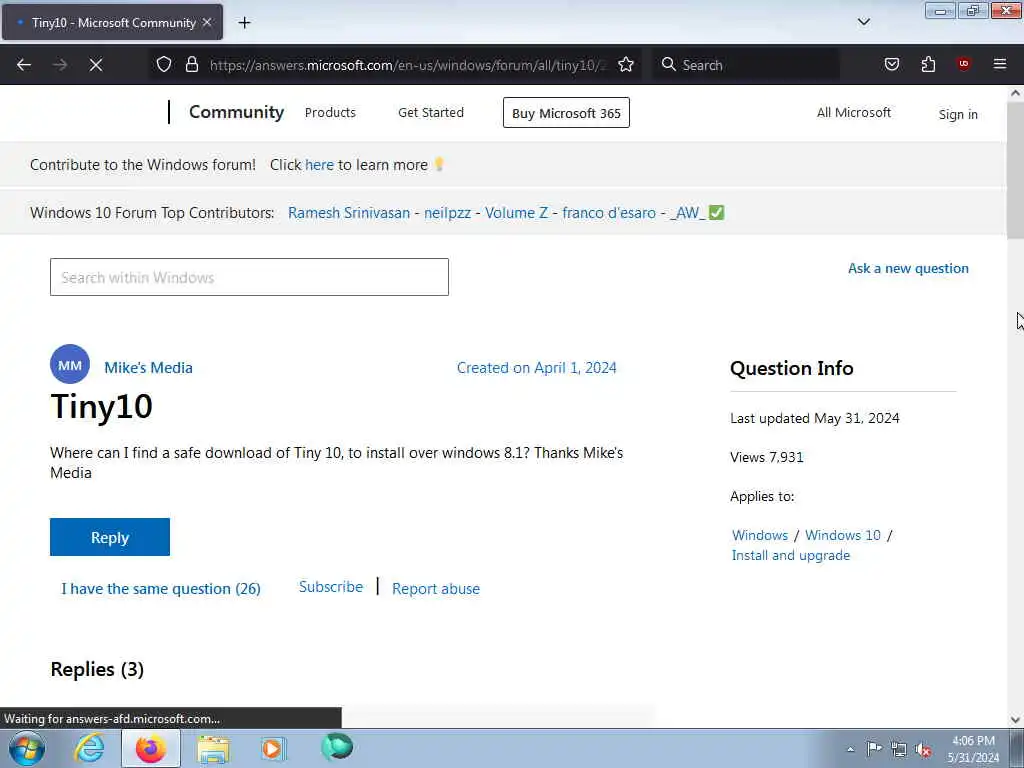The image size is (1024, 768).
Task: Open tracking protection shield icon
Action: 164,64
